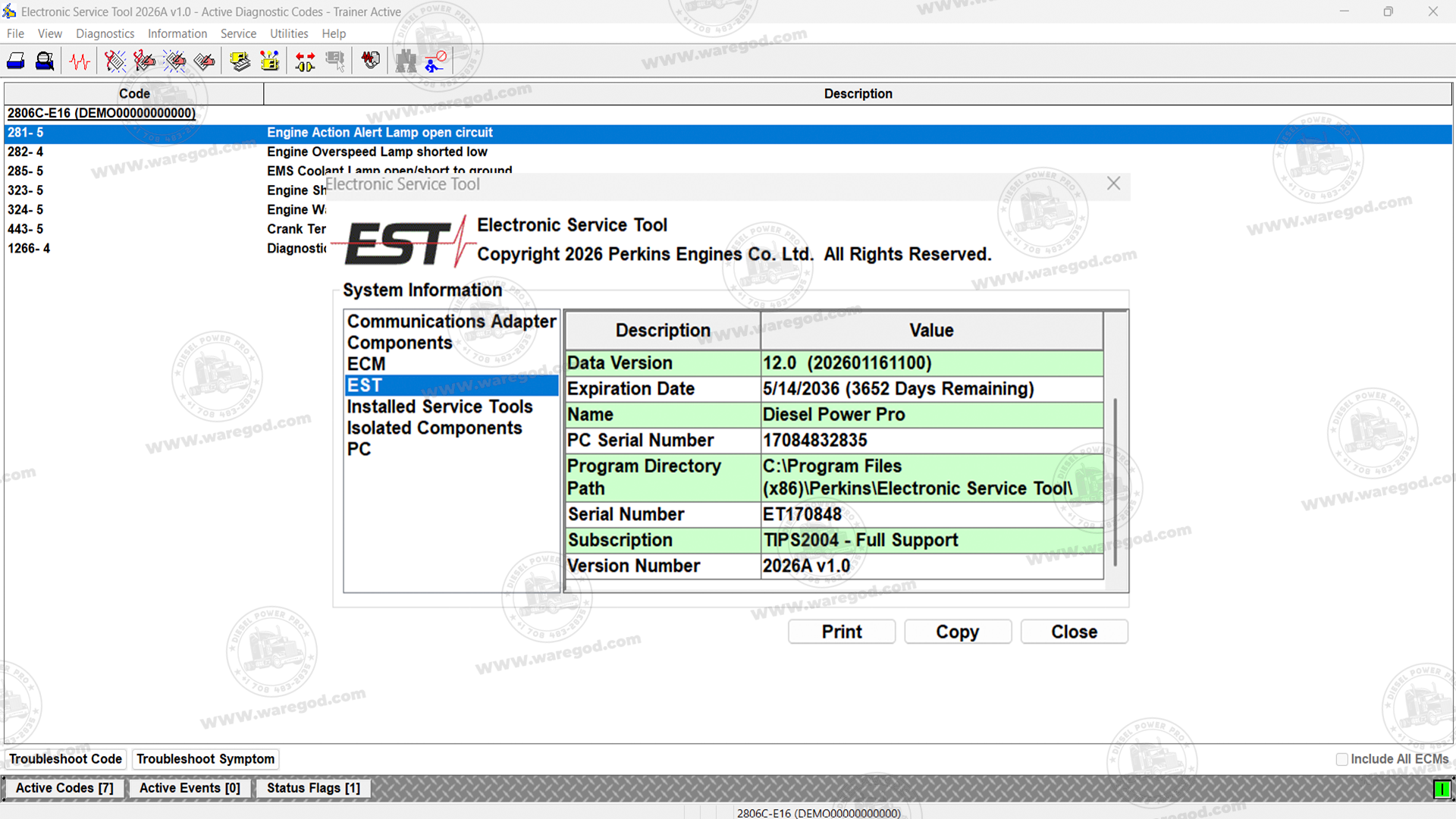The image size is (1456, 819).
Task: Click the Value column header in dialog
Action: [x=932, y=331]
